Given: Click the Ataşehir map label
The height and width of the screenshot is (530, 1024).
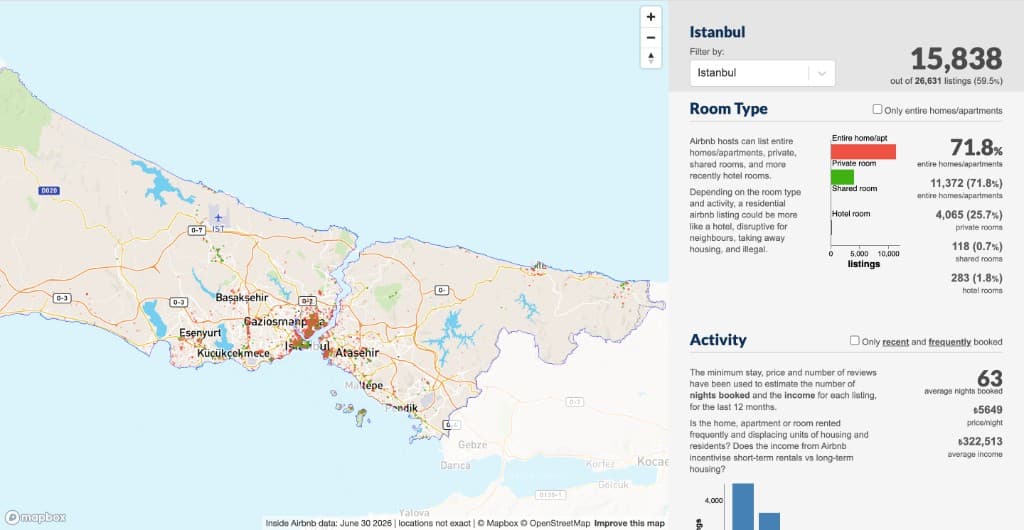Looking at the screenshot, I should [357, 353].
